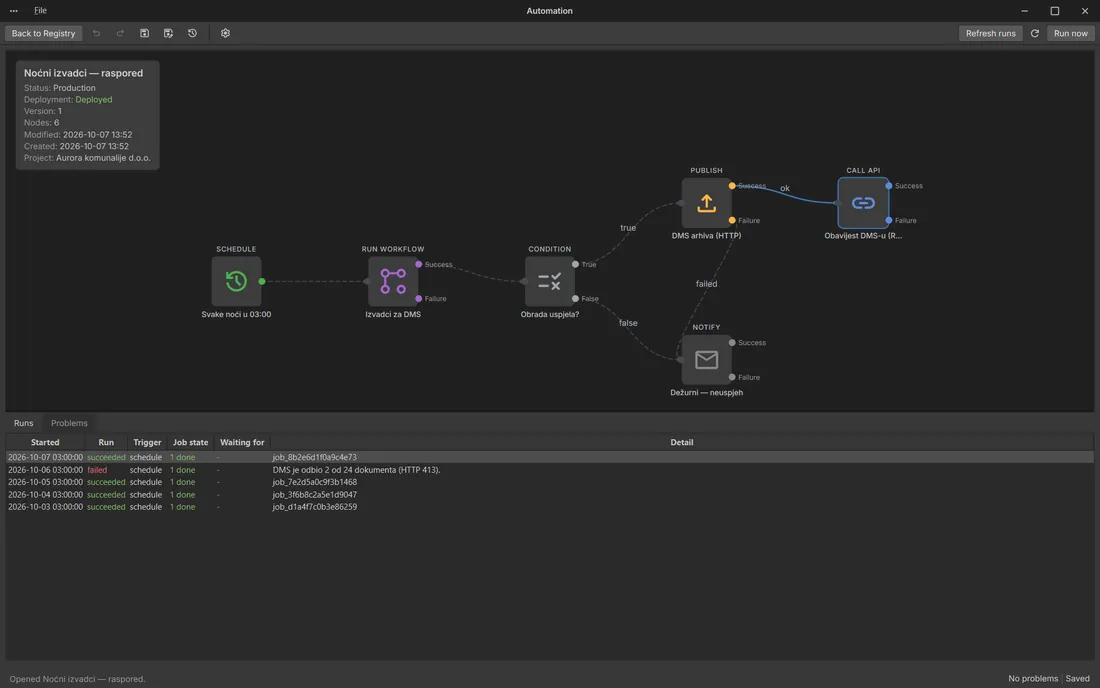Switch to the Runs tab
Viewport: 1100px width, 688px height.
point(23,423)
